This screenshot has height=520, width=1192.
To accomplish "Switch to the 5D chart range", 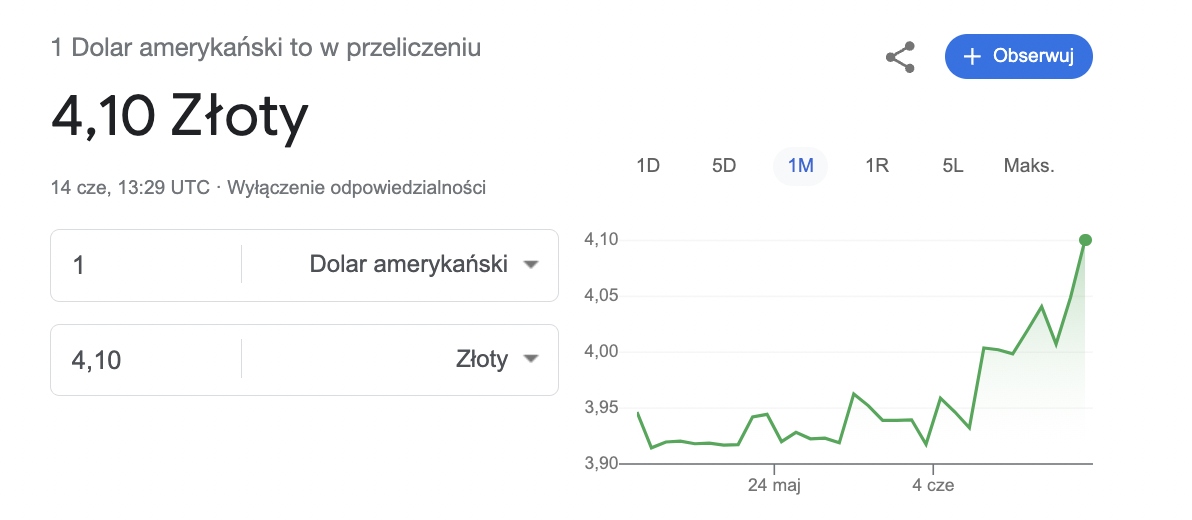I will 724,166.
